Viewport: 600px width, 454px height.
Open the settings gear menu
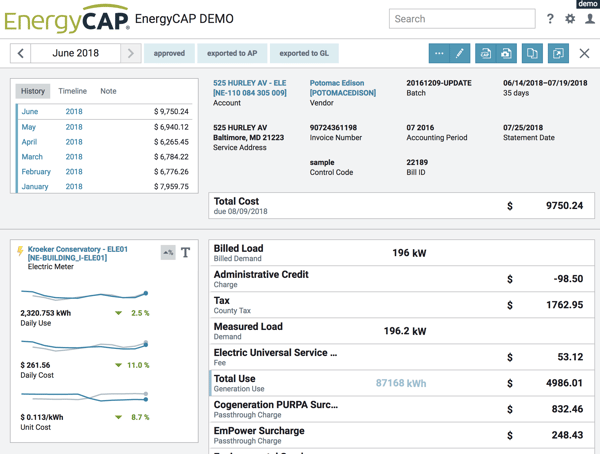tap(570, 18)
